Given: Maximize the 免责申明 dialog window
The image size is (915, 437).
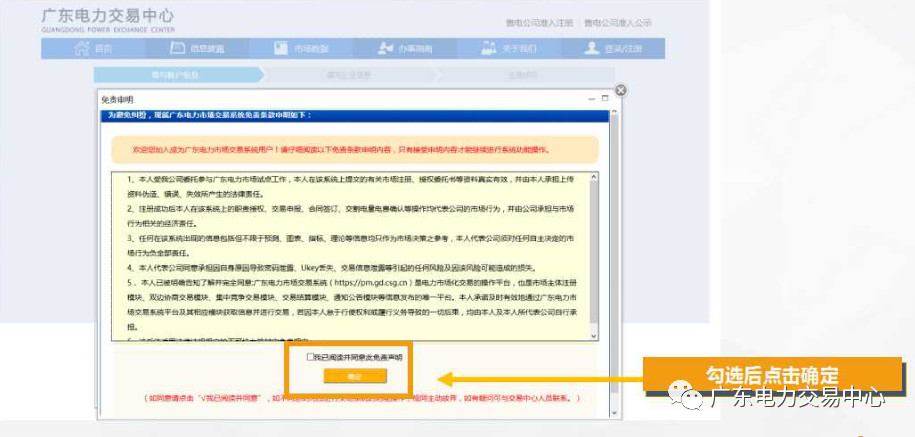Looking at the screenshot, I should coord(604,99).
